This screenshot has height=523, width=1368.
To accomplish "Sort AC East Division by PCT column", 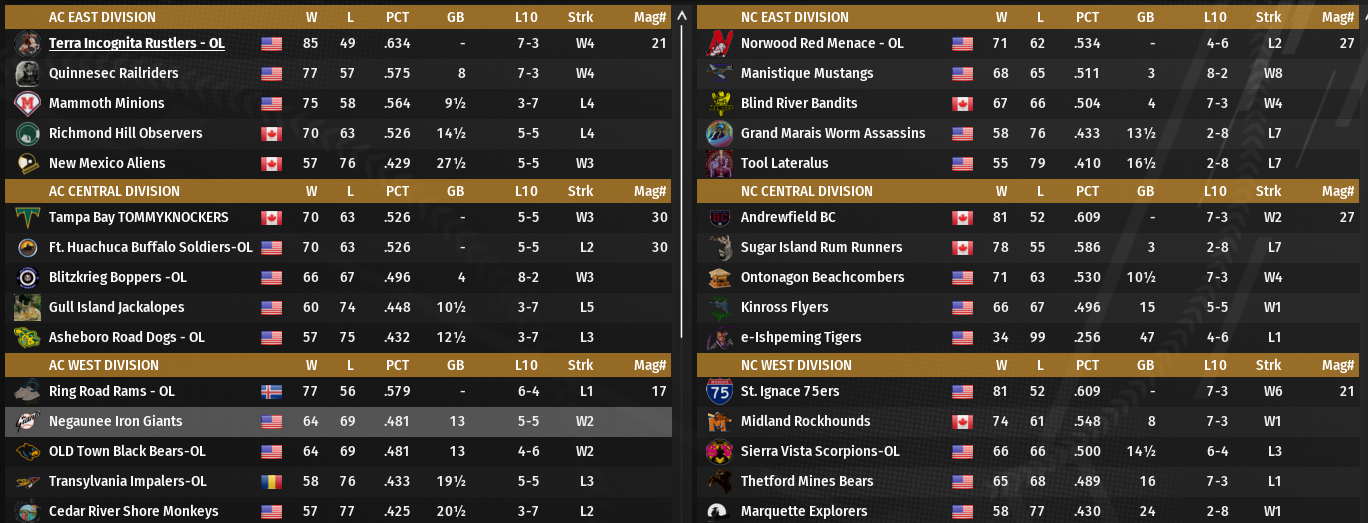I will pos(398,17).
